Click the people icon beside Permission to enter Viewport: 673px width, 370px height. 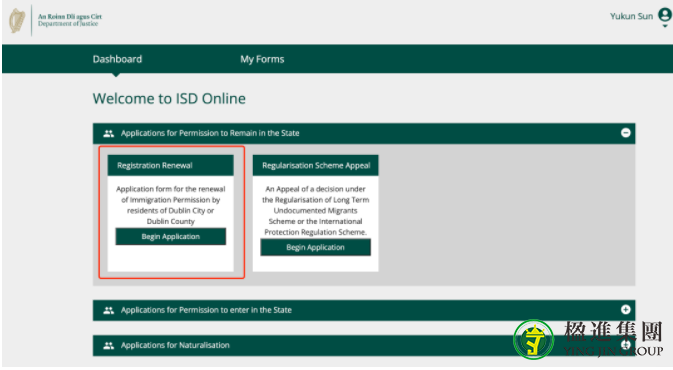click(x=109, y=310)
